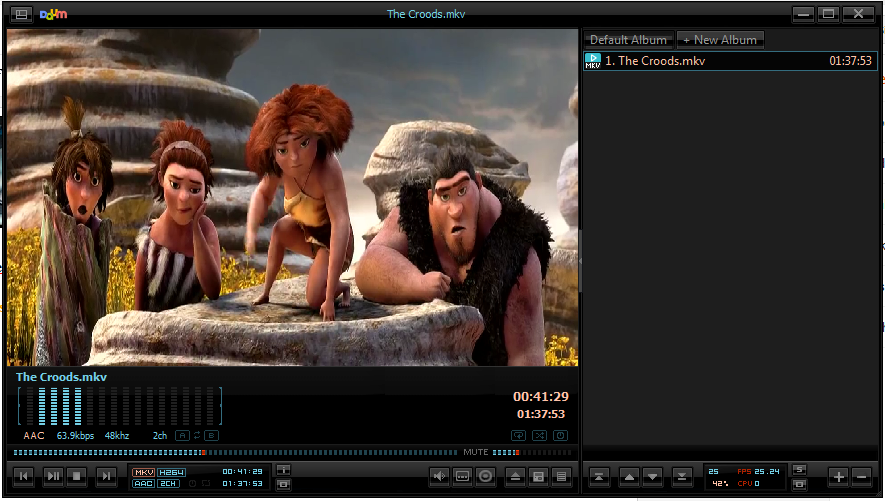Click the audio spectrum visualizer
The height and width of the screenshot is (501, 885).
click(x=120, y=406)
